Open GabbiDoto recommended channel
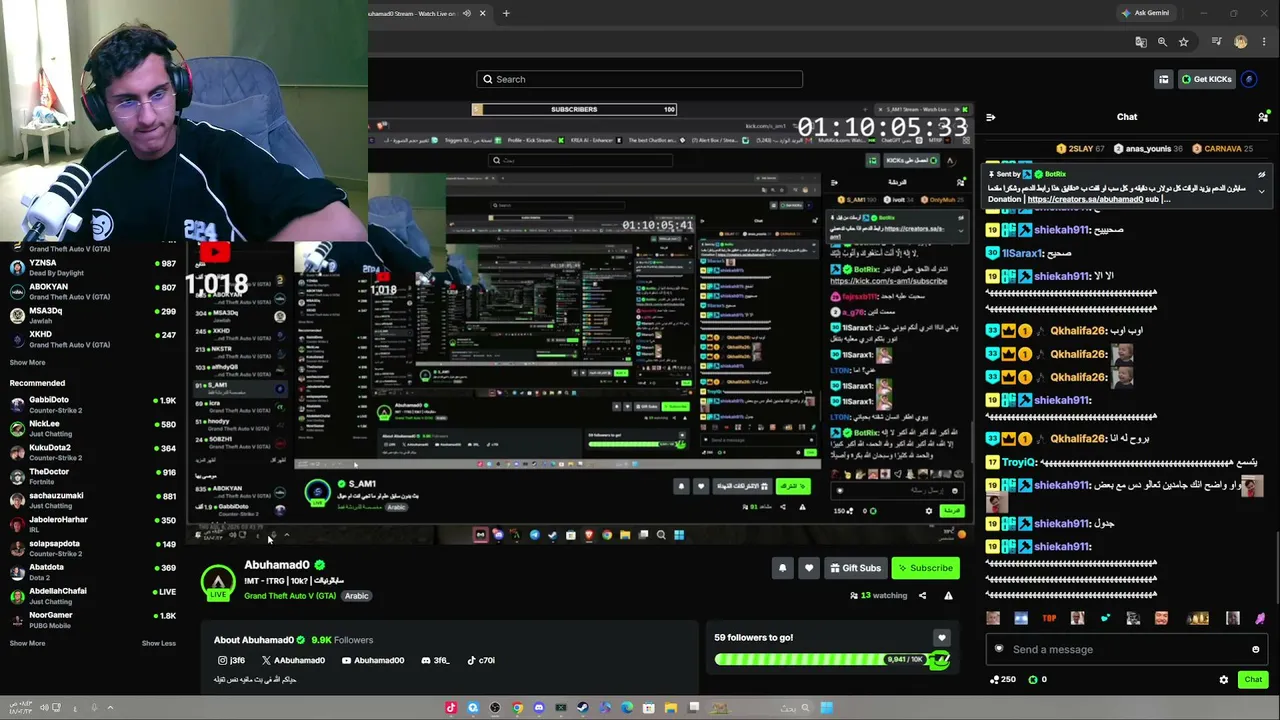 click(x=92, y=404)
